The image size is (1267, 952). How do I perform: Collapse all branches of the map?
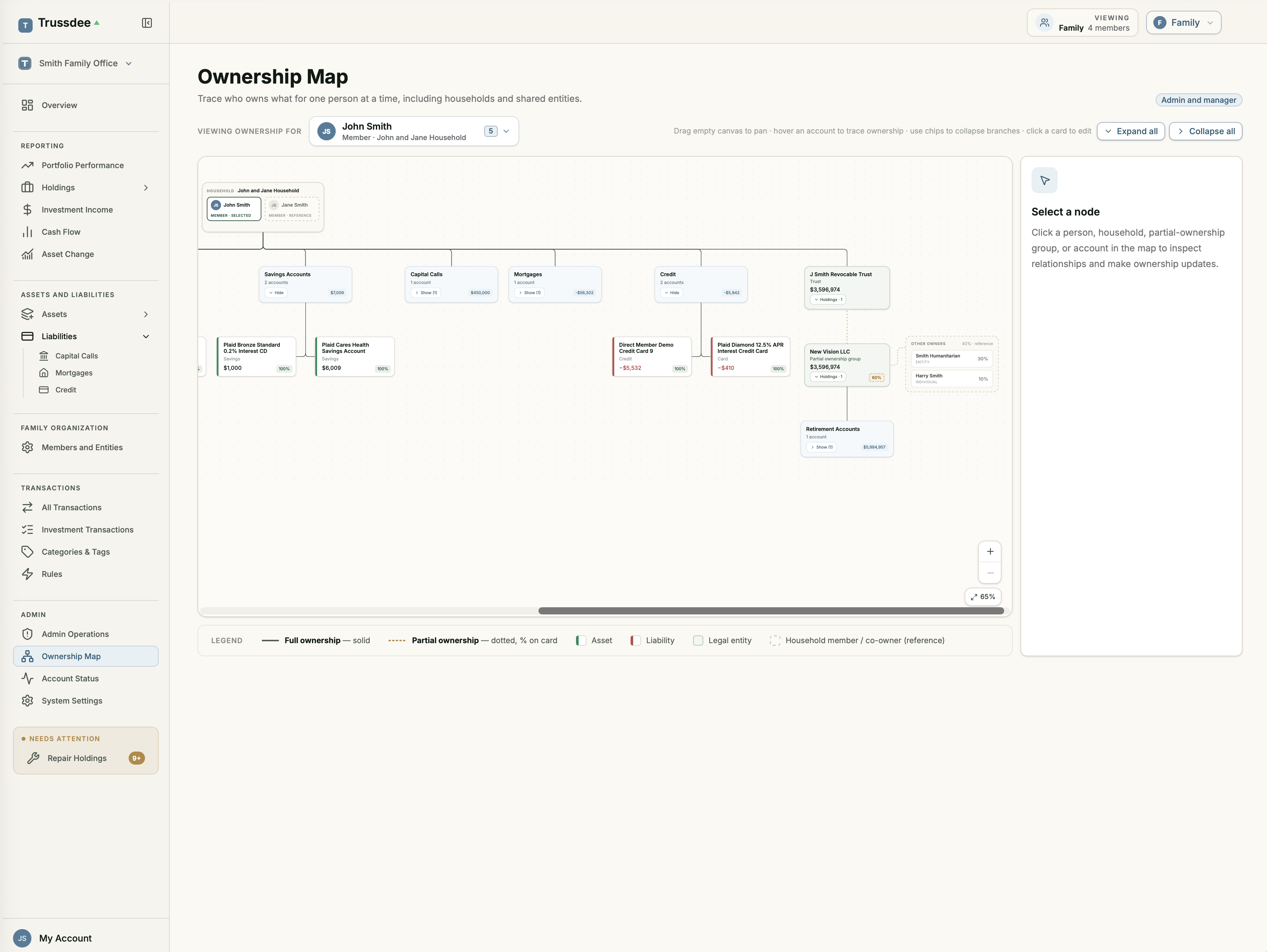[1205, 131]
